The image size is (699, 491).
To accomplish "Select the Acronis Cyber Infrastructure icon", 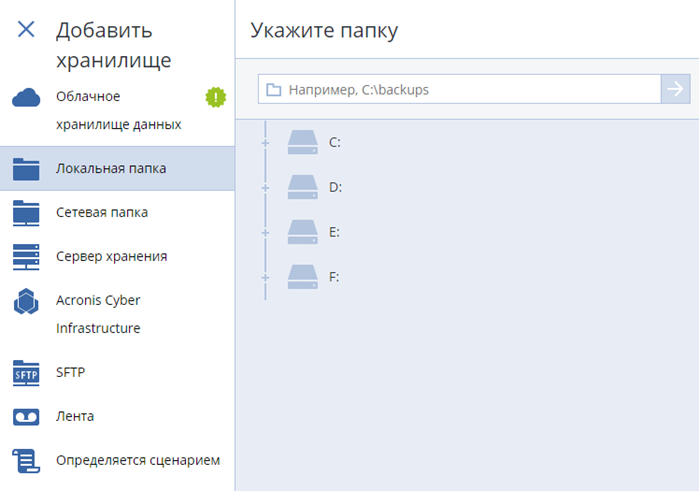I will (x=26, y=301).
